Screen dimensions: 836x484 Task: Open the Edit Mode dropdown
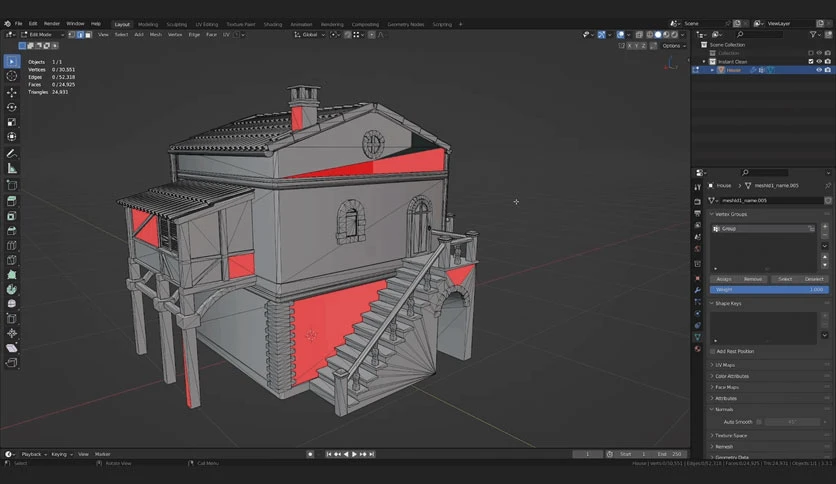(x=43, y=35)
